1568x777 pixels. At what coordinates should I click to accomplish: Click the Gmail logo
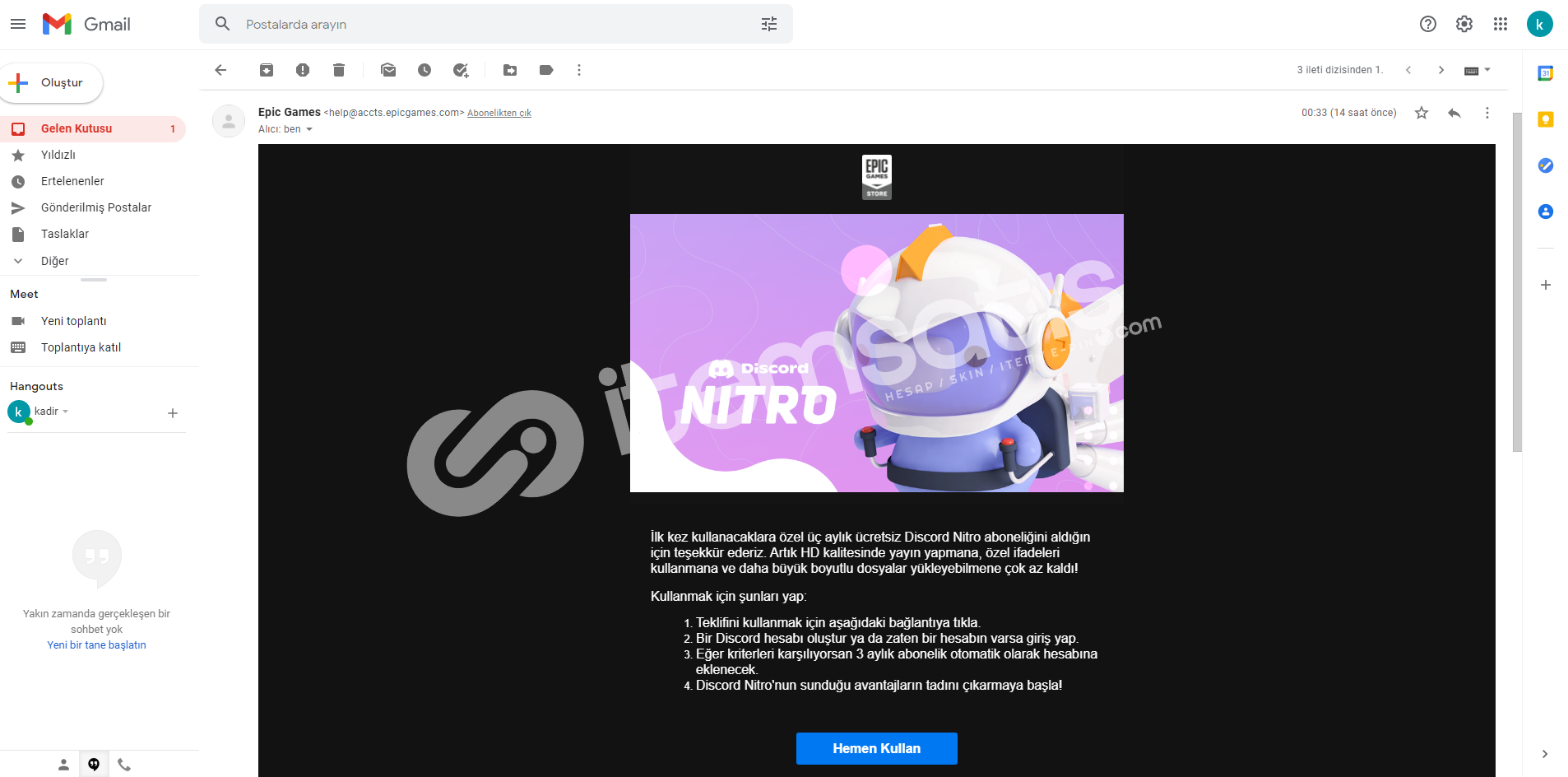(x=86, y=24)
